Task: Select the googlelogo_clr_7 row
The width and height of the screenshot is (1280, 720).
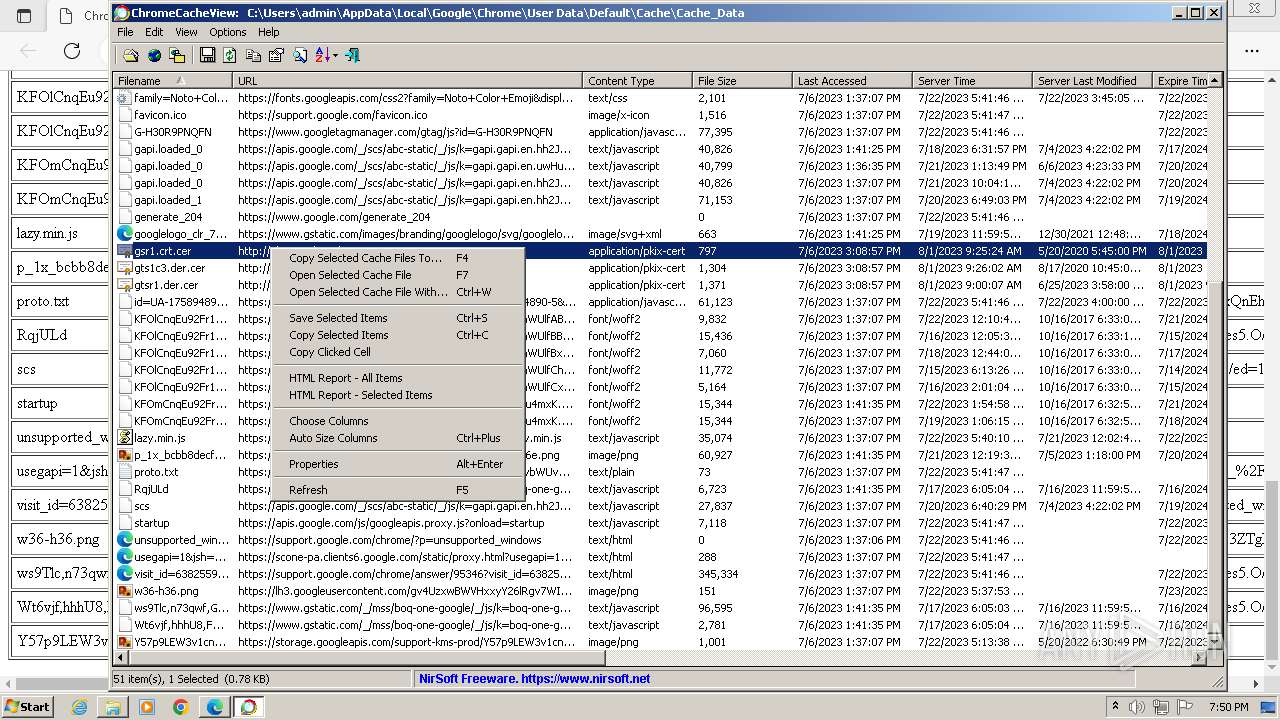Action: (x=660, y=234)
